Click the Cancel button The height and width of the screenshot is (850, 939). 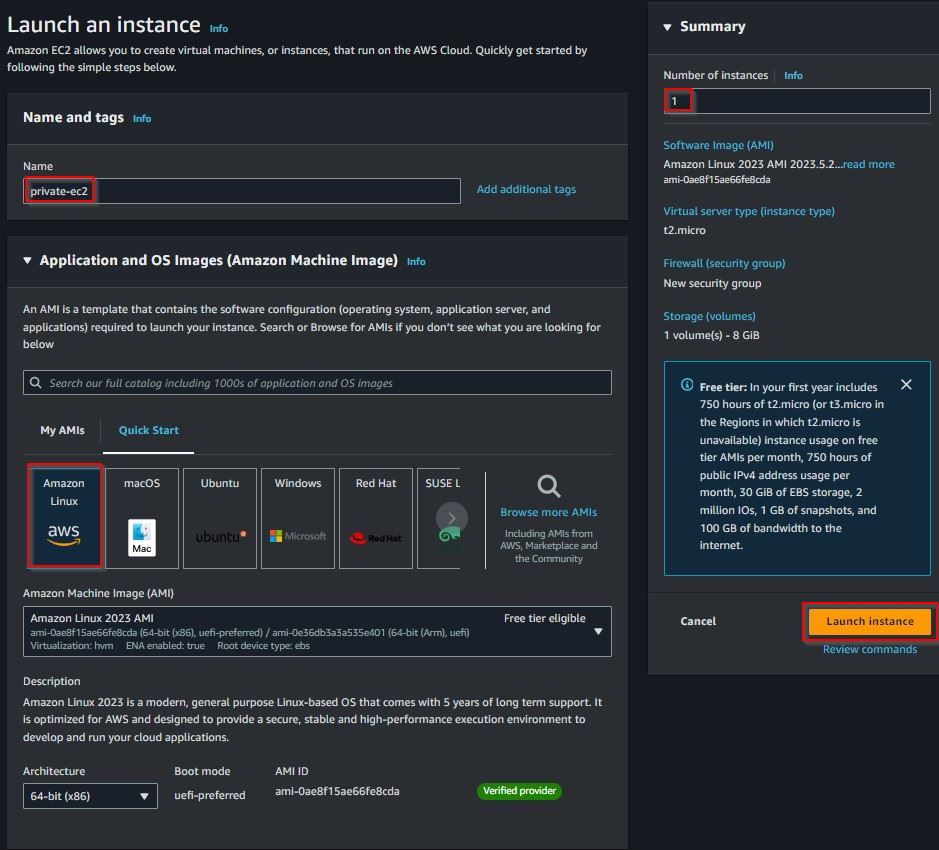pyautogui.click(x=698, y=621)
